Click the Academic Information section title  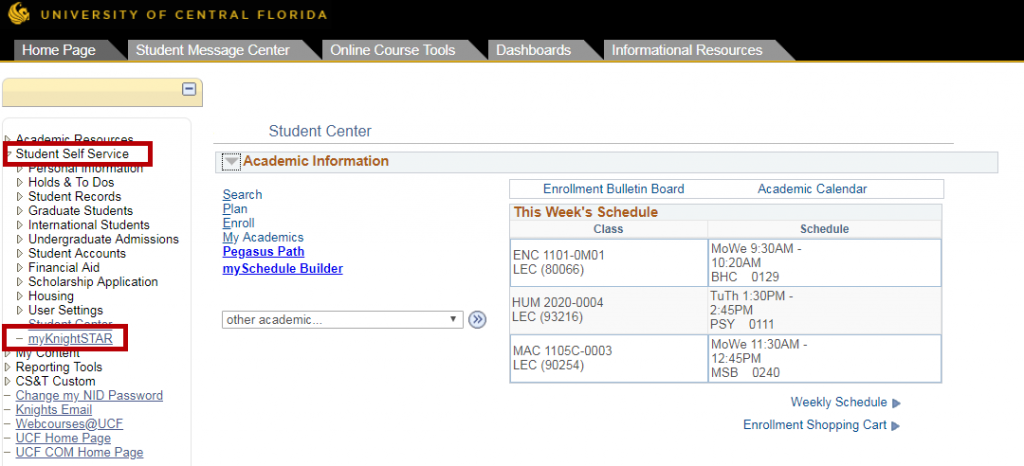[x=316, y=161]
